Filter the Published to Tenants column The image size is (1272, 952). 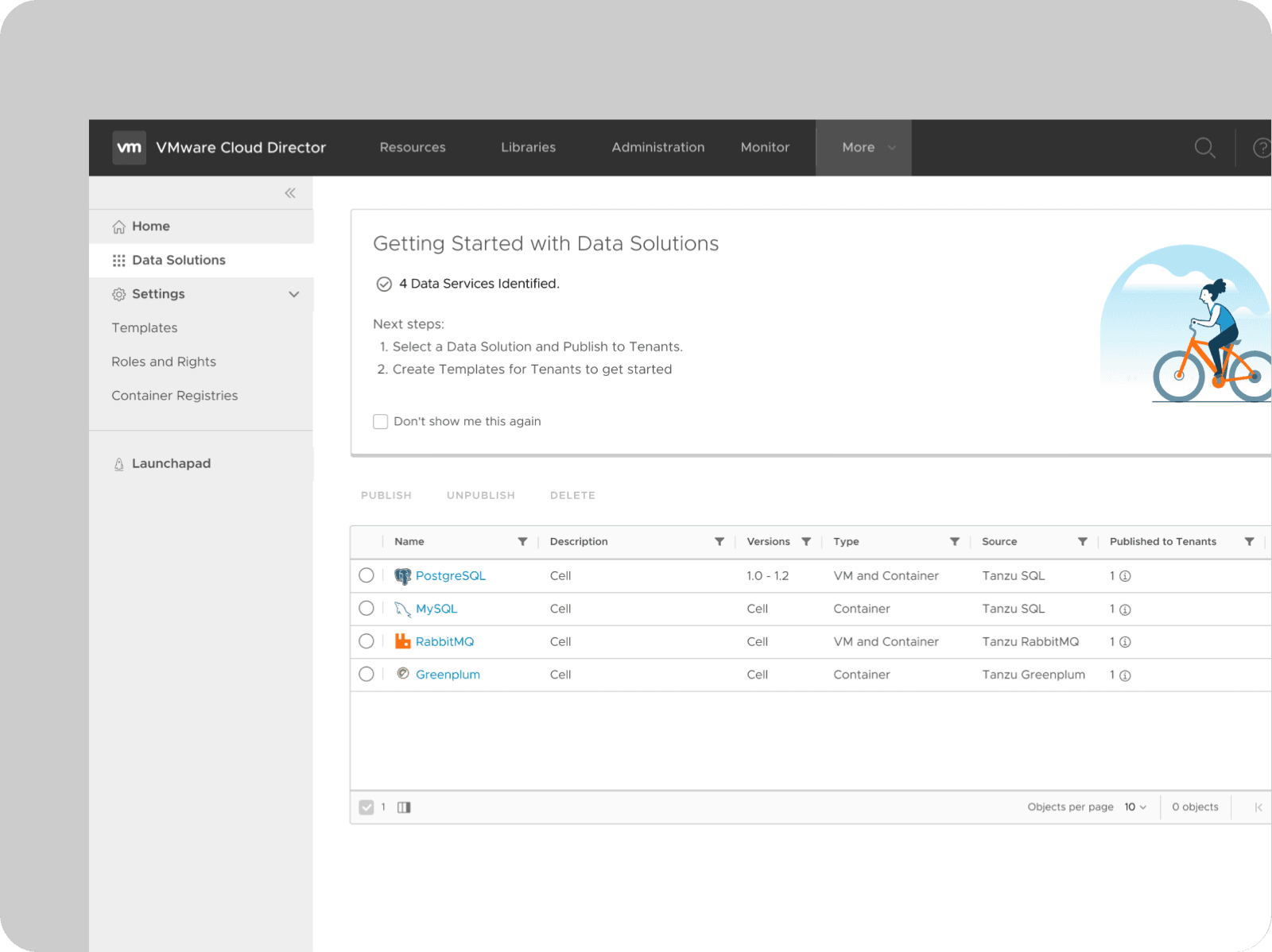[1250, 542]
